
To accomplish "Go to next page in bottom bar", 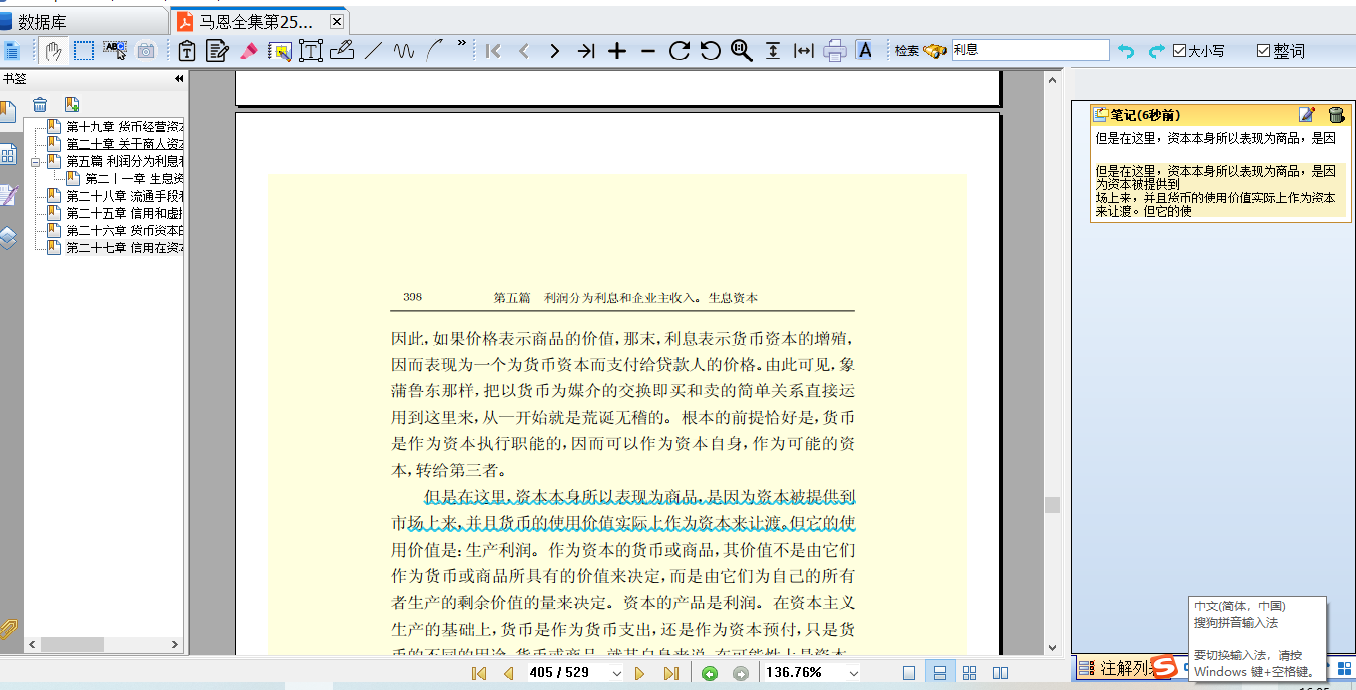I will tap(640, 673).
